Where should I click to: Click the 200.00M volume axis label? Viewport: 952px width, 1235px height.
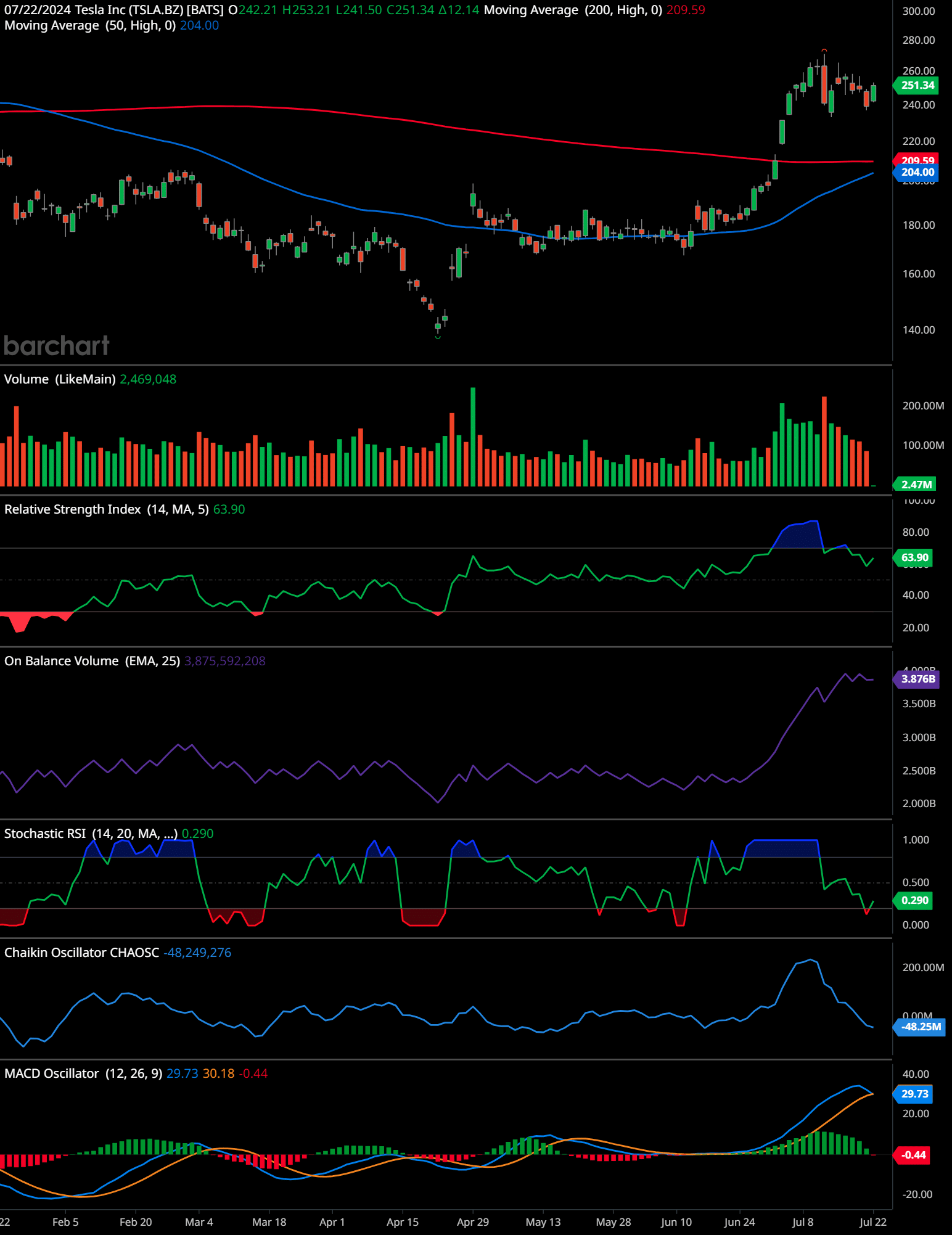coord(923,406)
